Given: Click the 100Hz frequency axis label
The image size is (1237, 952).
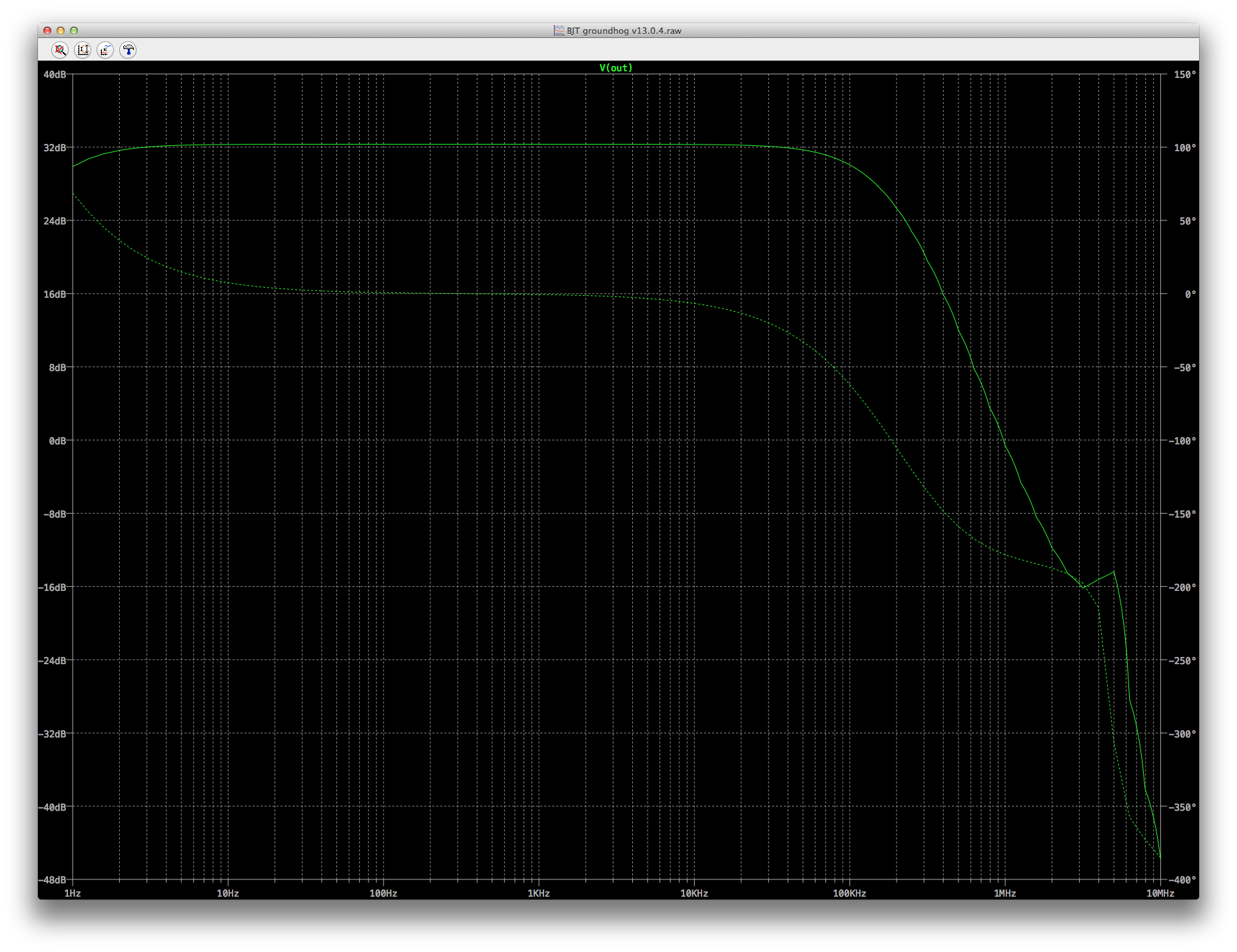Looking at the screenshot, I should click(383, 893).
